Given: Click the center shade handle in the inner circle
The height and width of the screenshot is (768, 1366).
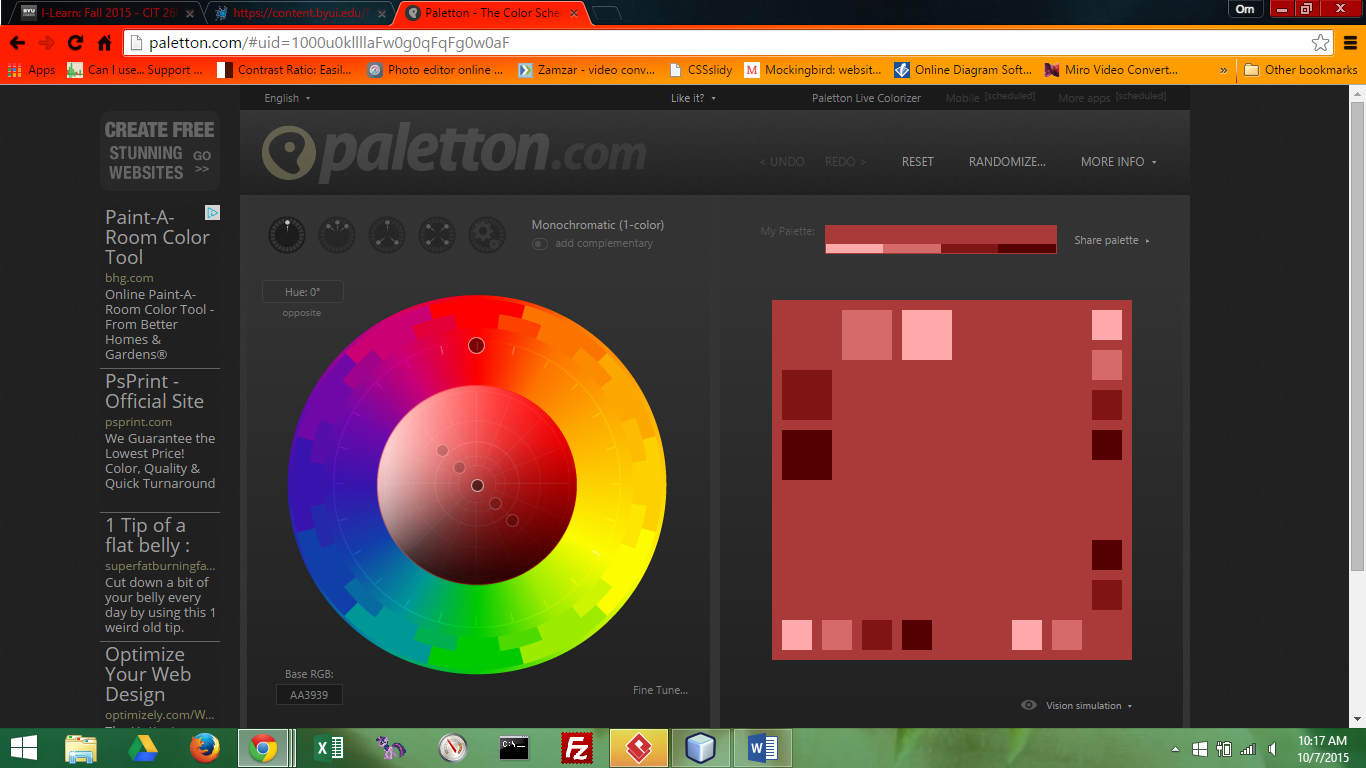Looking at the screenshot, I should (477, 485).
